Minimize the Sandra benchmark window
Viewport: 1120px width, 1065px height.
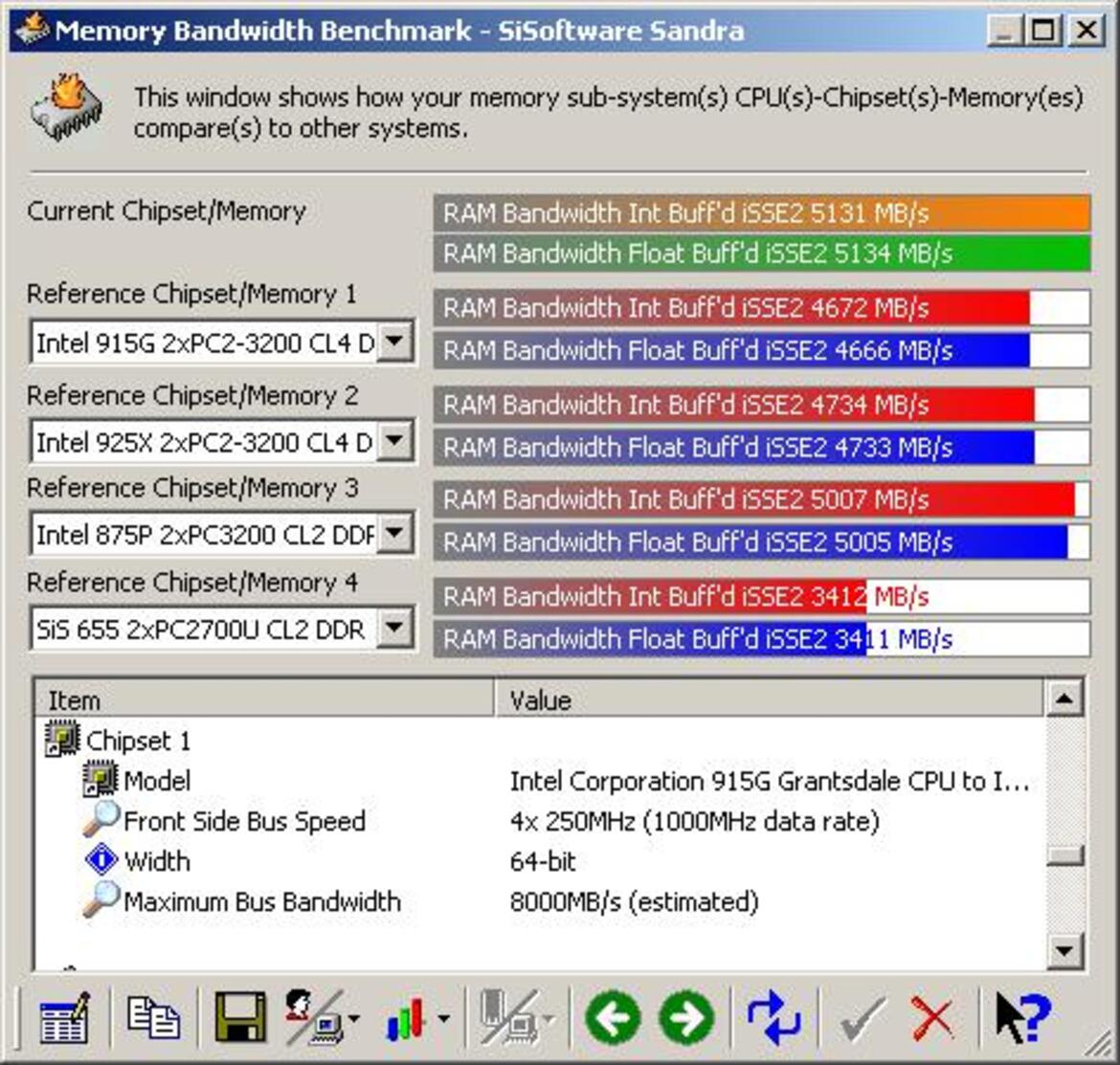pos(1003,30)
